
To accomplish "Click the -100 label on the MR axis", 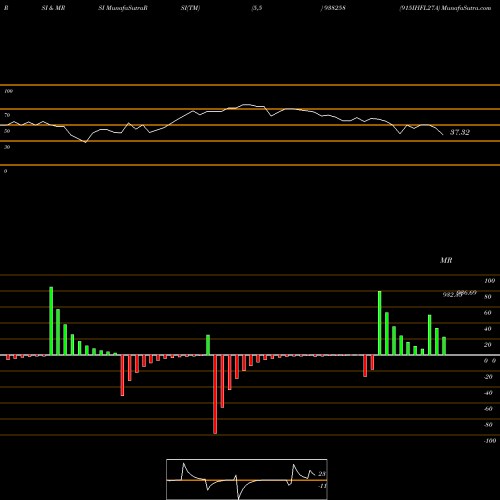I will [490, 441].
